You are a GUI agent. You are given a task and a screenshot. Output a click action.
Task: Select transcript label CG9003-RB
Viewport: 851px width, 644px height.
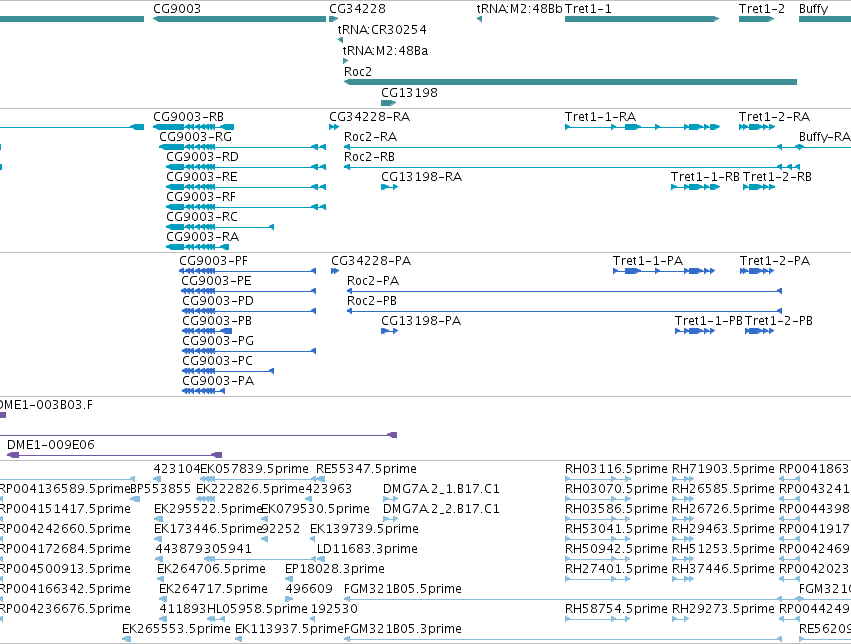[x=188, y=117]
